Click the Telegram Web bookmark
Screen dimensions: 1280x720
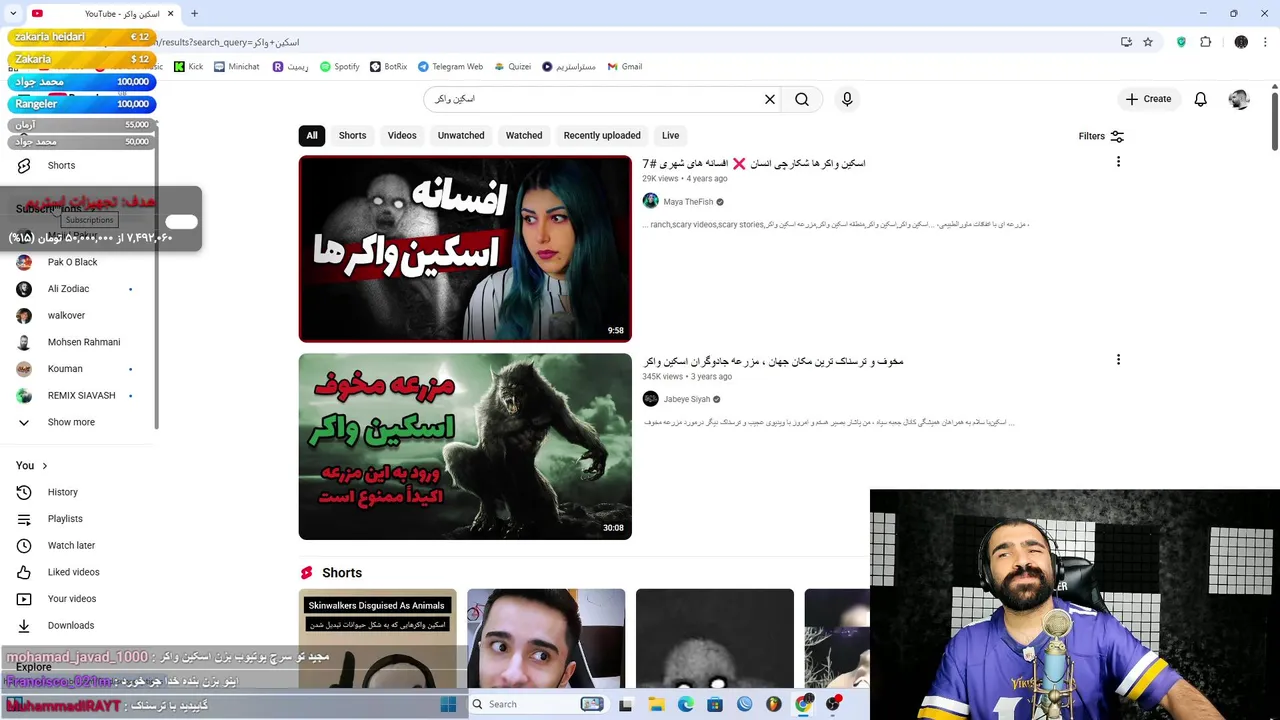click(450, 67)
